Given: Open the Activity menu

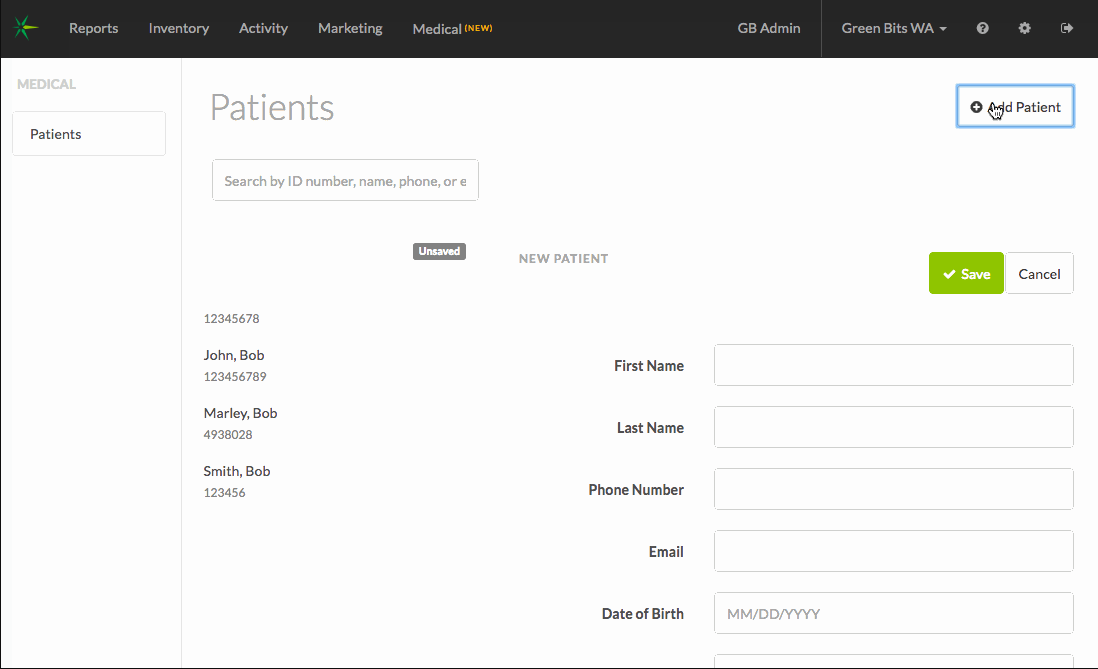Looking at the screenshot, I should click(x=263, y=28).
